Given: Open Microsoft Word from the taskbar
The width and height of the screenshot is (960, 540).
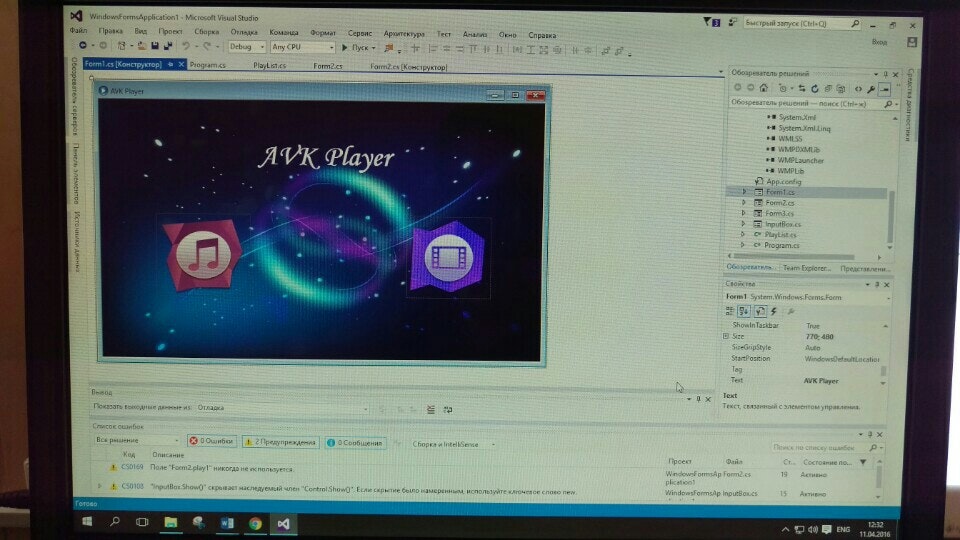Looking at the screenshot, I should click(x=227, y=523).
